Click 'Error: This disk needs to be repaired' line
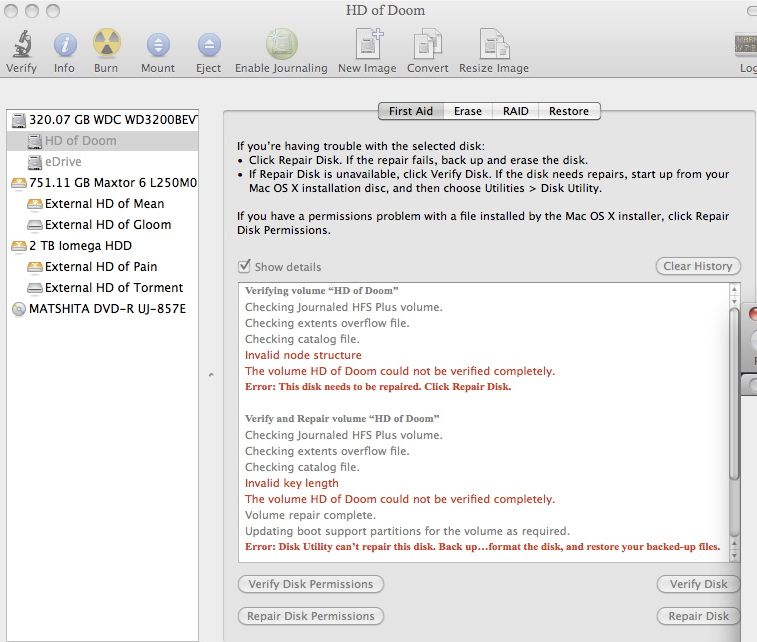The height and width of the screenshot is (642, 757). tap(378, 387)
